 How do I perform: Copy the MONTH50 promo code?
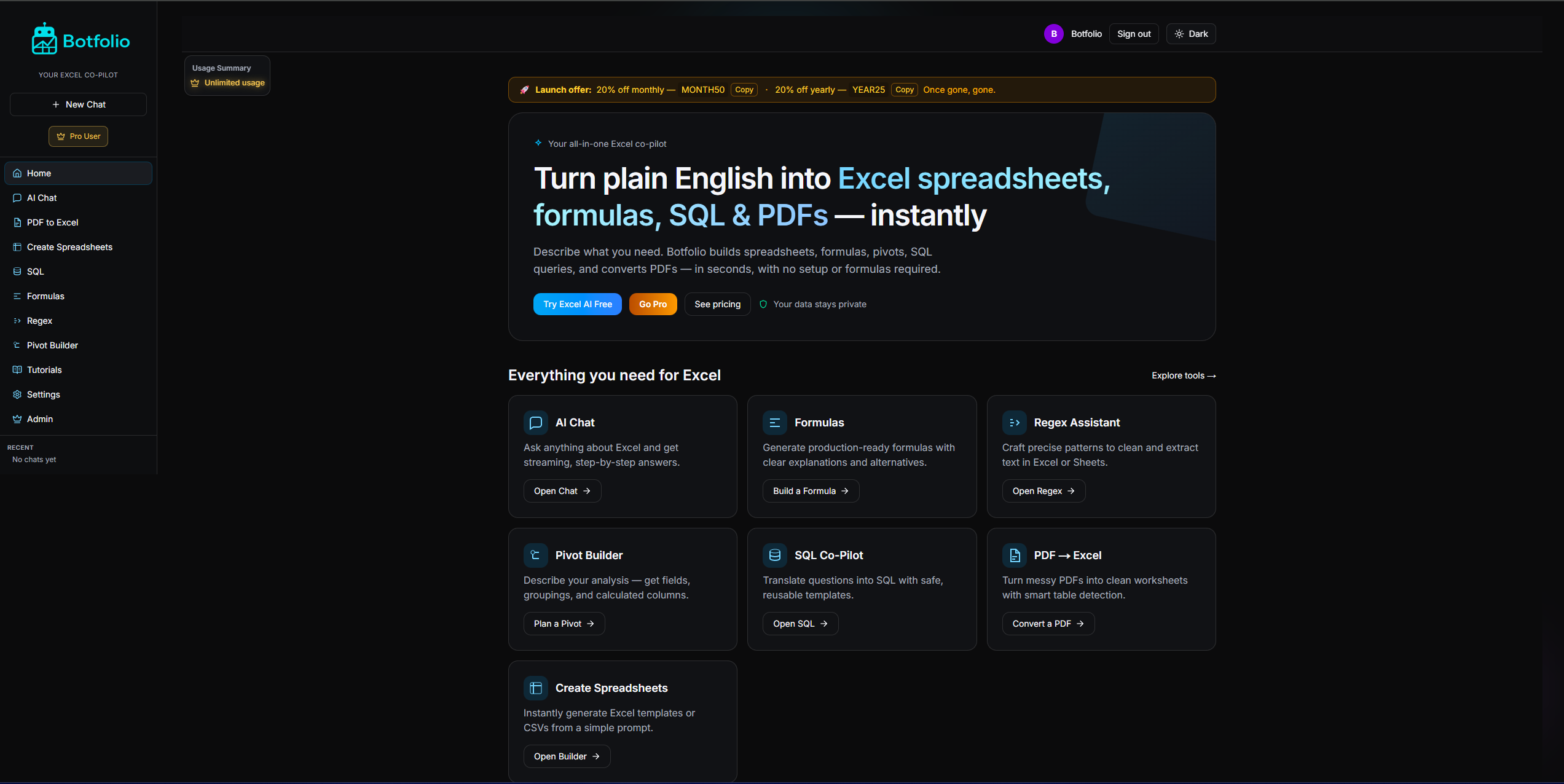point(744,90)
